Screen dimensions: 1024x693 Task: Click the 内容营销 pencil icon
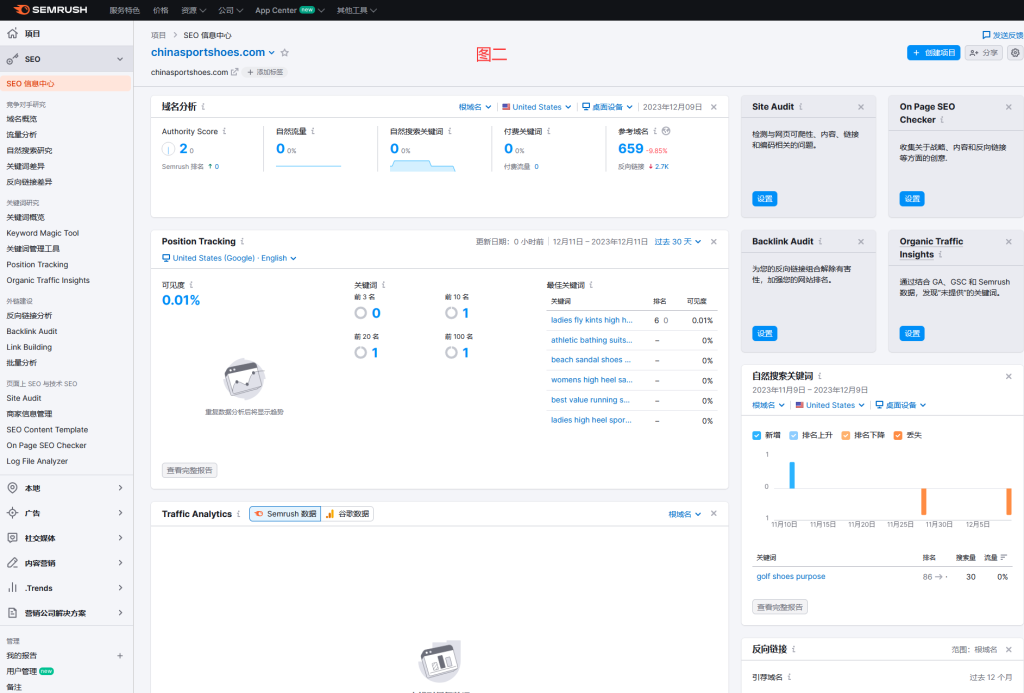(x=12, y=562)
